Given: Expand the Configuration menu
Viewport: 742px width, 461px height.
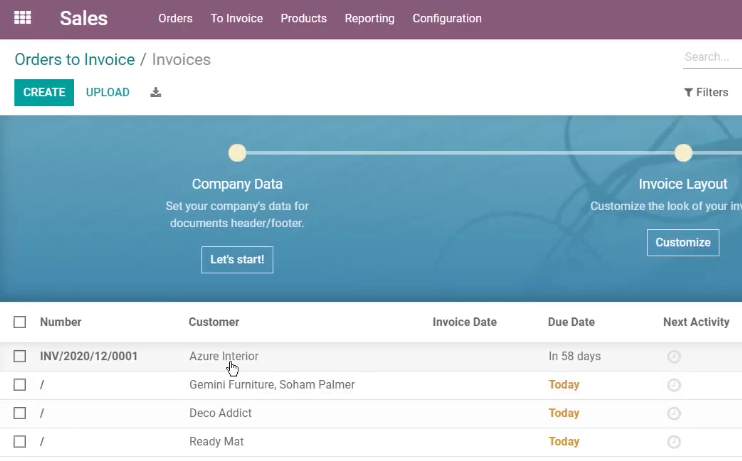Looking at the screenshot, I should (x=447, y=18).
